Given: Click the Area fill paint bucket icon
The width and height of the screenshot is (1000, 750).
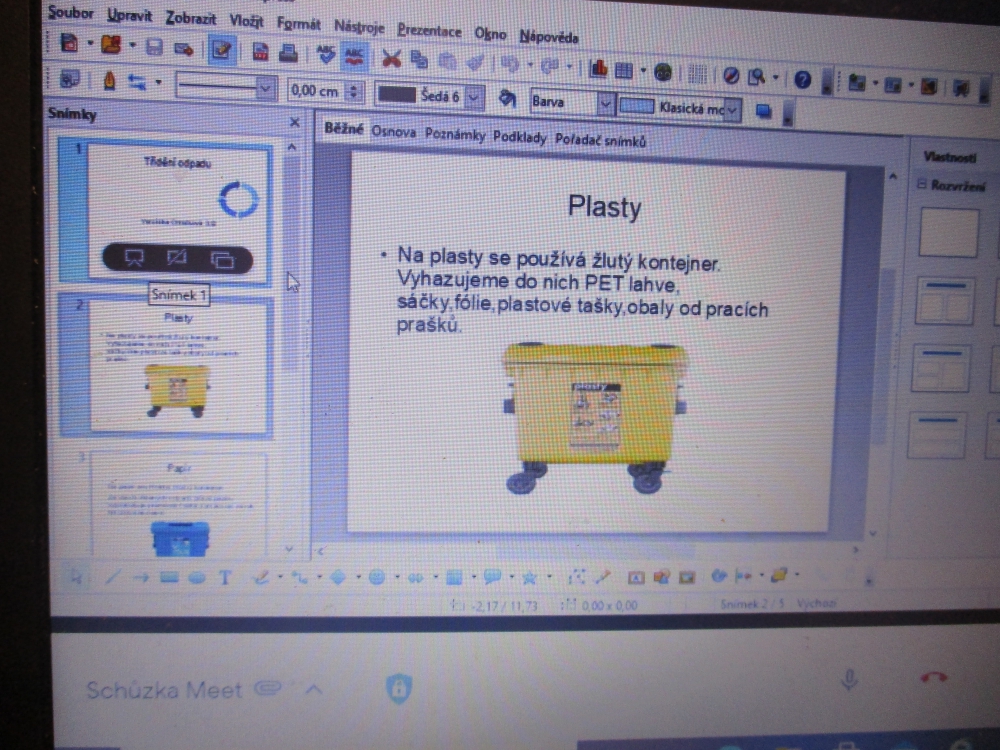Looking at the screenshot, I should click(507, 99).
